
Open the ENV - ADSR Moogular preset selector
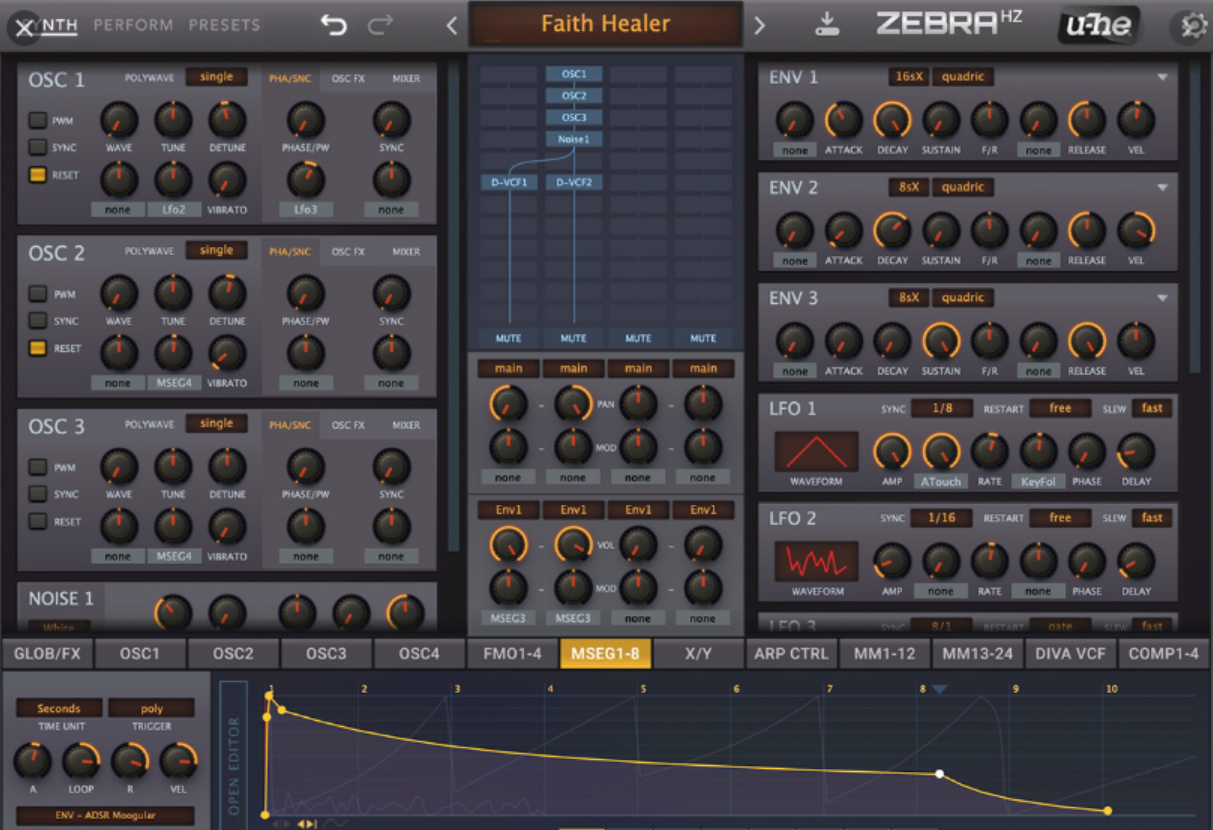[105, 816]
